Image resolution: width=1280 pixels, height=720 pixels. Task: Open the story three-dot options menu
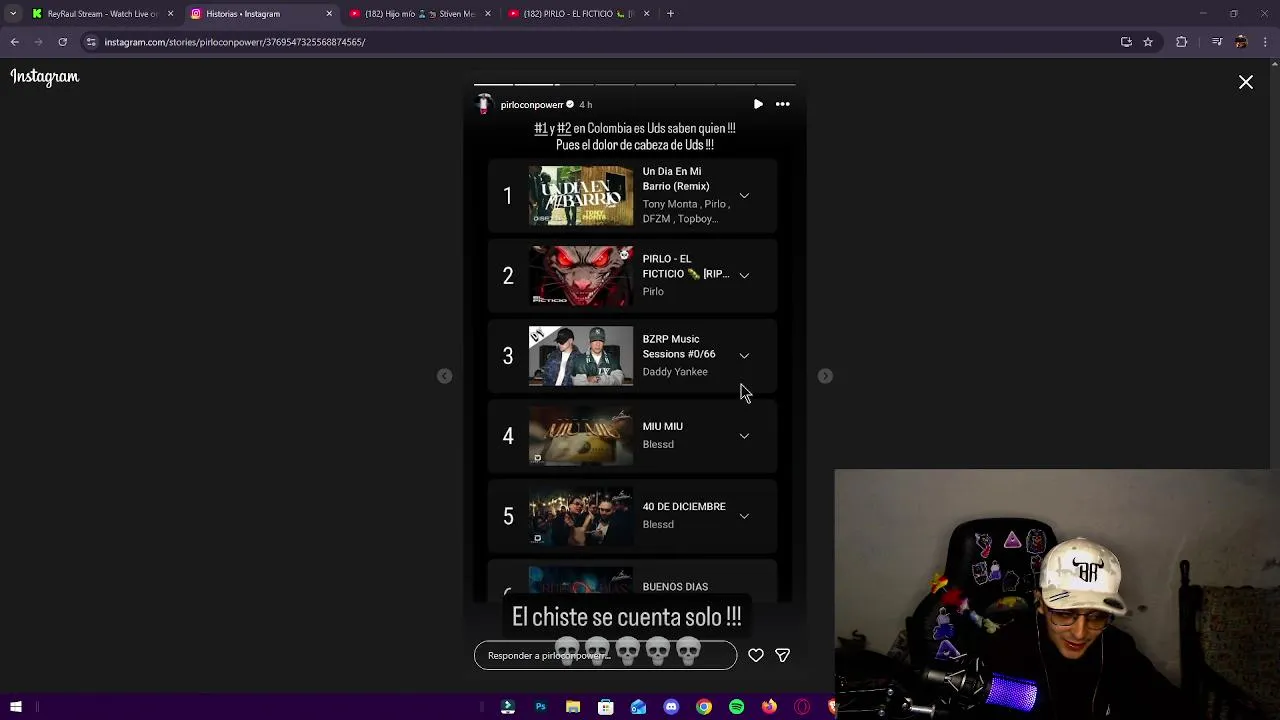click(x=783, y=104)
